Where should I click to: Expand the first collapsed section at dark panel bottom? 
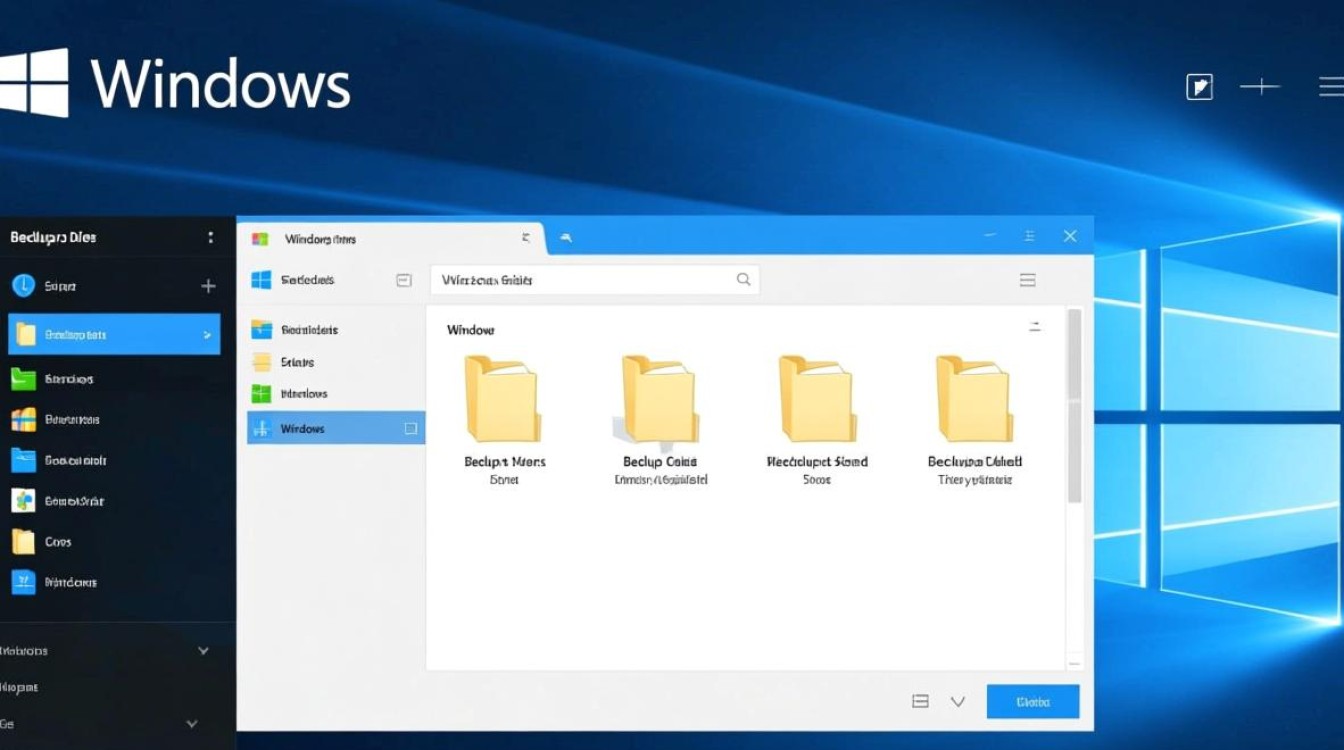[203, 651]
